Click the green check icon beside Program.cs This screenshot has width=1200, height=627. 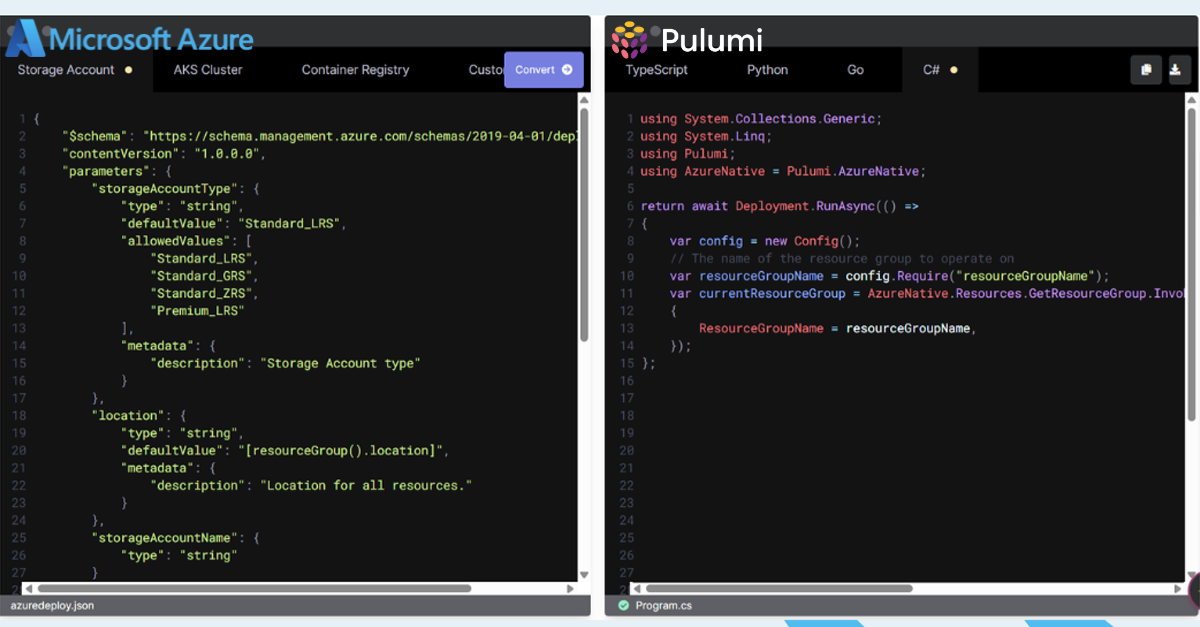coord(623,605)
